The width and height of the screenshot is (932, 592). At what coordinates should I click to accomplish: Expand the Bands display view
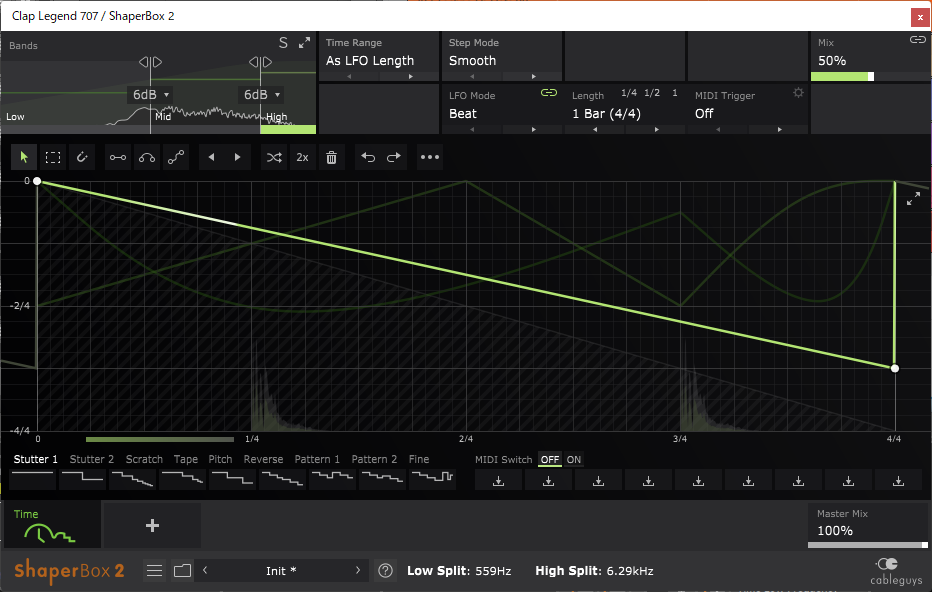(304, 43)
